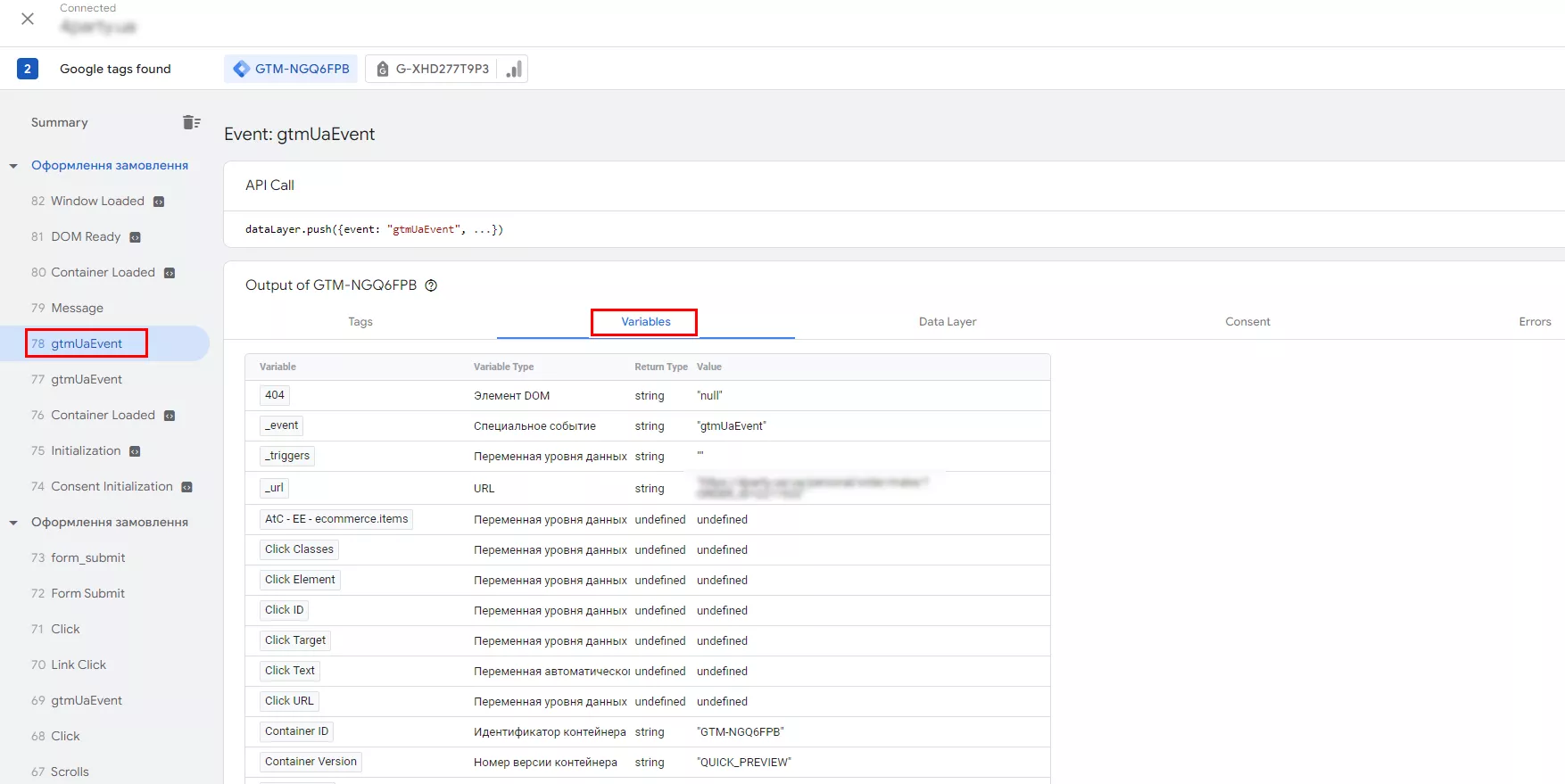This screenshot has height=784, width=1565.
Task: Click the Click Element variable chip
Action: pyautogui.click(x=300, y=580)
